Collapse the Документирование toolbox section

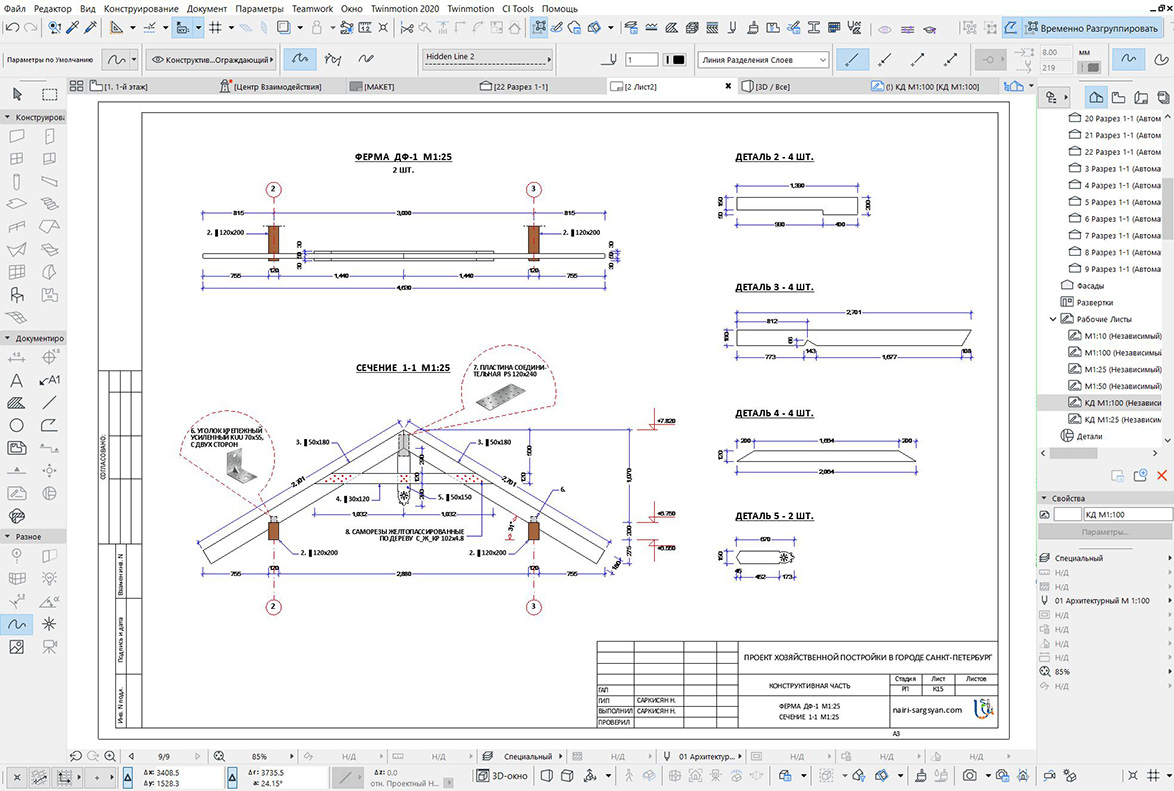(7, 339)
